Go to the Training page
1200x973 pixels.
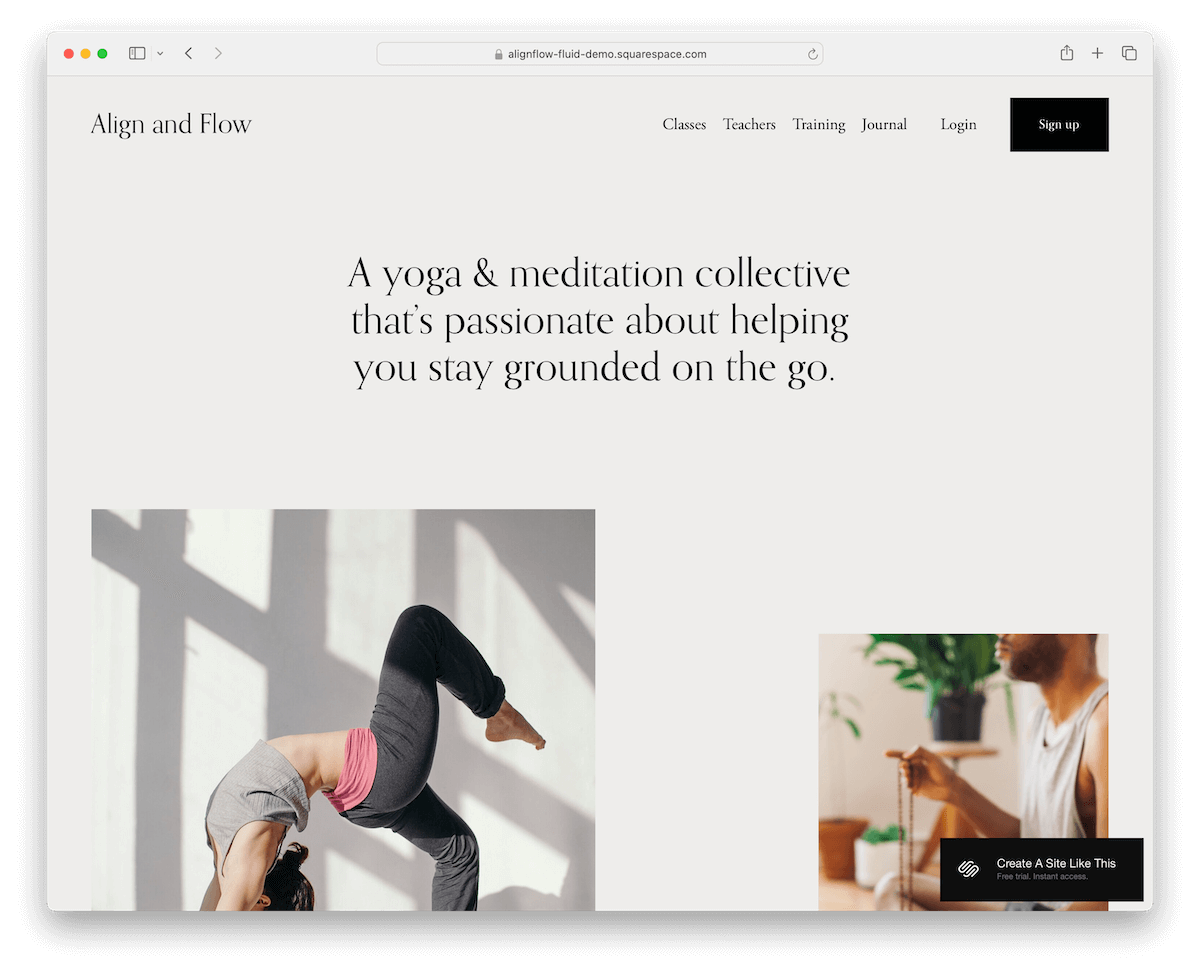(x=819, y=125)
